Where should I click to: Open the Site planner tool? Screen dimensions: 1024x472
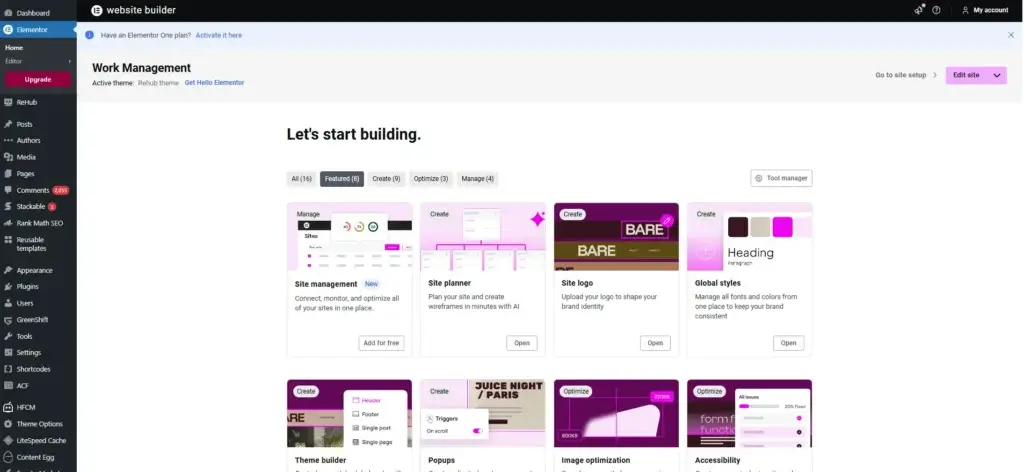tap(522, 343)
